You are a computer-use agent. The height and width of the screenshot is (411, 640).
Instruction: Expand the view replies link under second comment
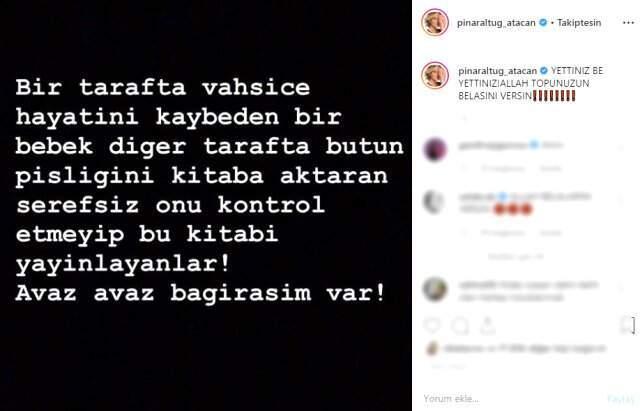coord(516,257)
